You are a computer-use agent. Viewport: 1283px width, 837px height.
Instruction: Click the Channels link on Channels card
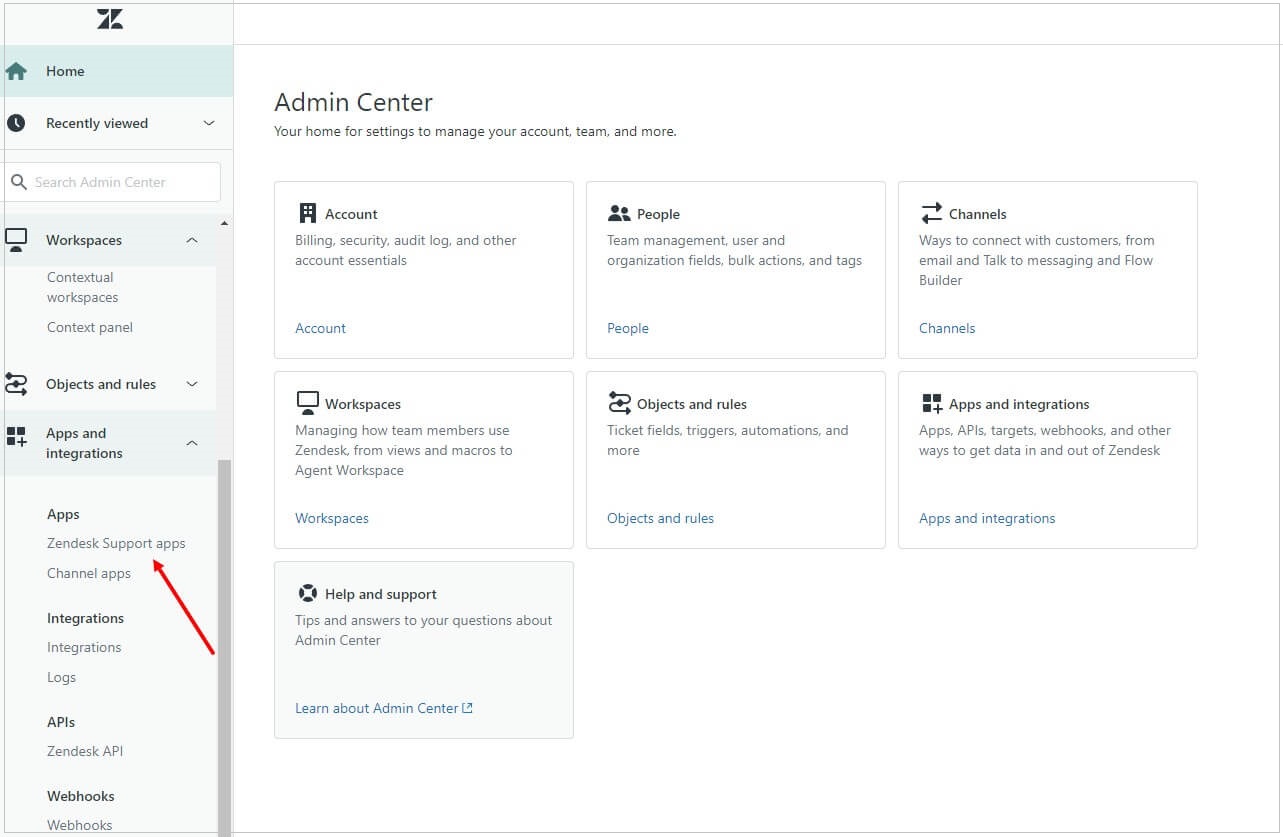[947, 328]
